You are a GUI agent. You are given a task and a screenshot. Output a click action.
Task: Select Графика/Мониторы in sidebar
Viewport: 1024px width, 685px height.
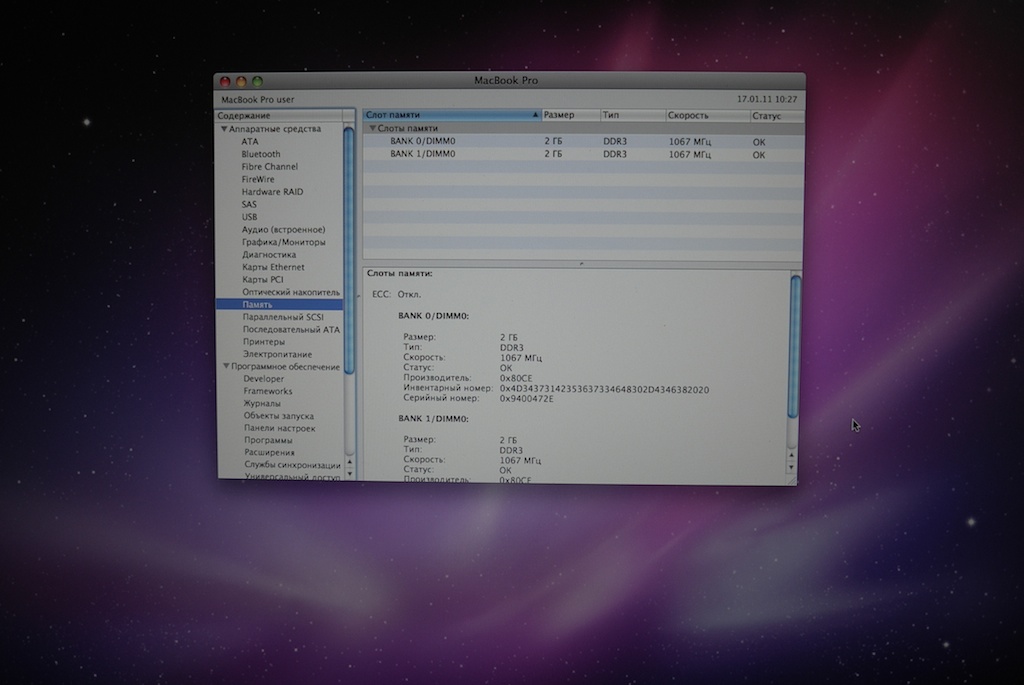(x=283, y=242)
